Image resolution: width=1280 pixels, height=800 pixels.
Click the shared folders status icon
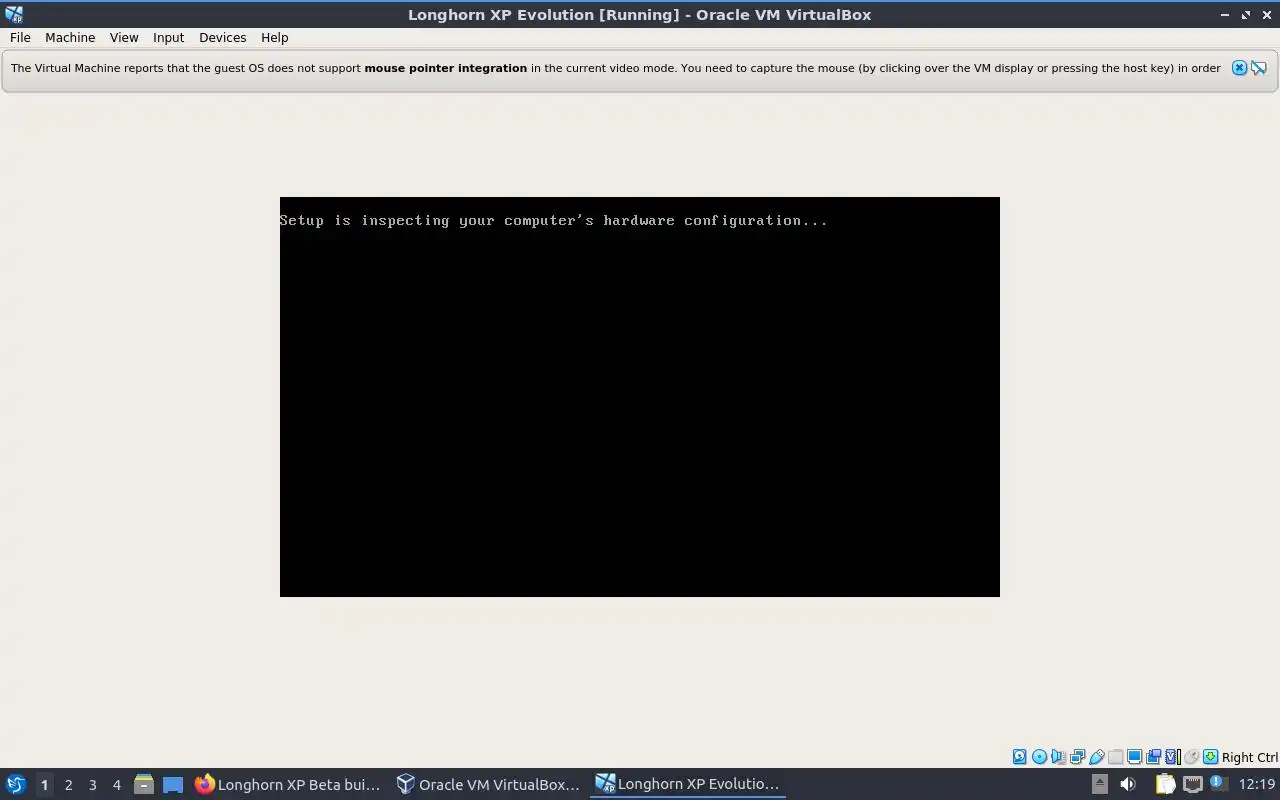point(1116,757)
